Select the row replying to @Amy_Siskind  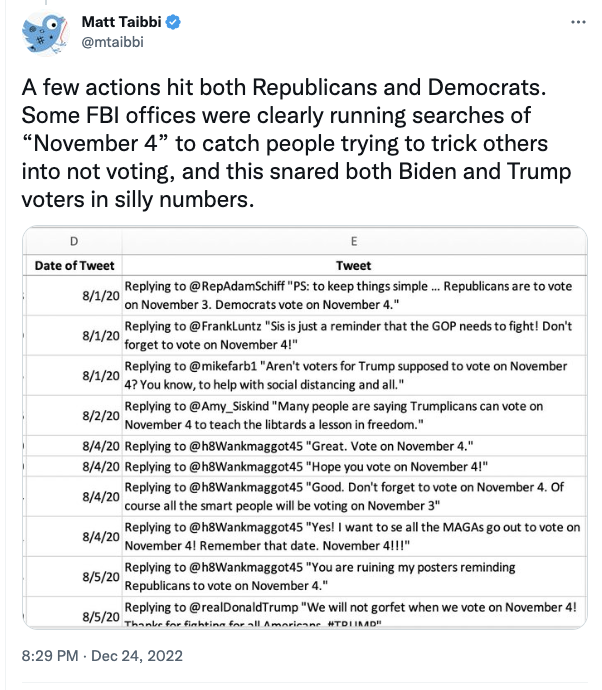305,415
